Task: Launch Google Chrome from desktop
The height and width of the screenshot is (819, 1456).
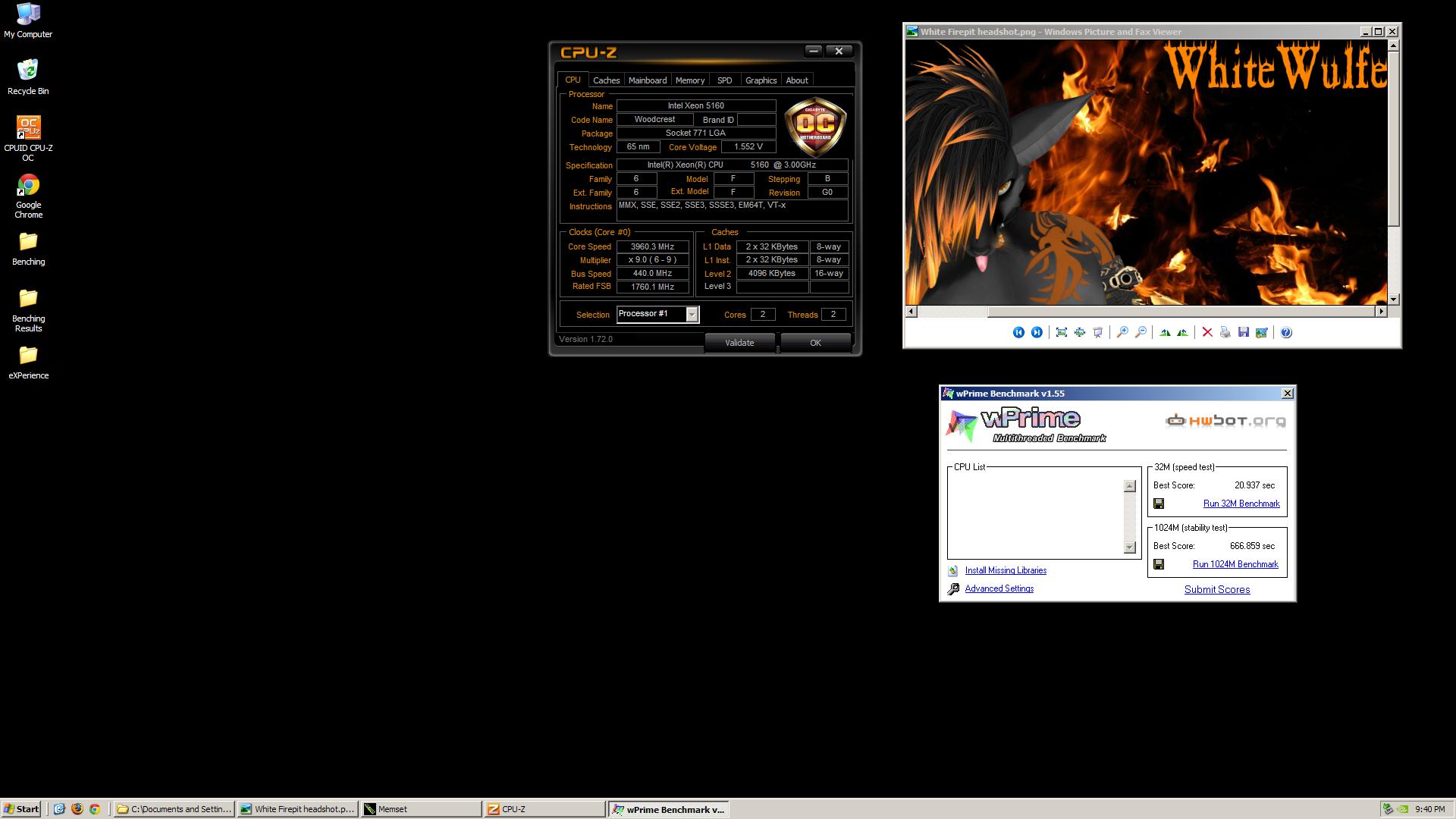Action: (28, 196)
